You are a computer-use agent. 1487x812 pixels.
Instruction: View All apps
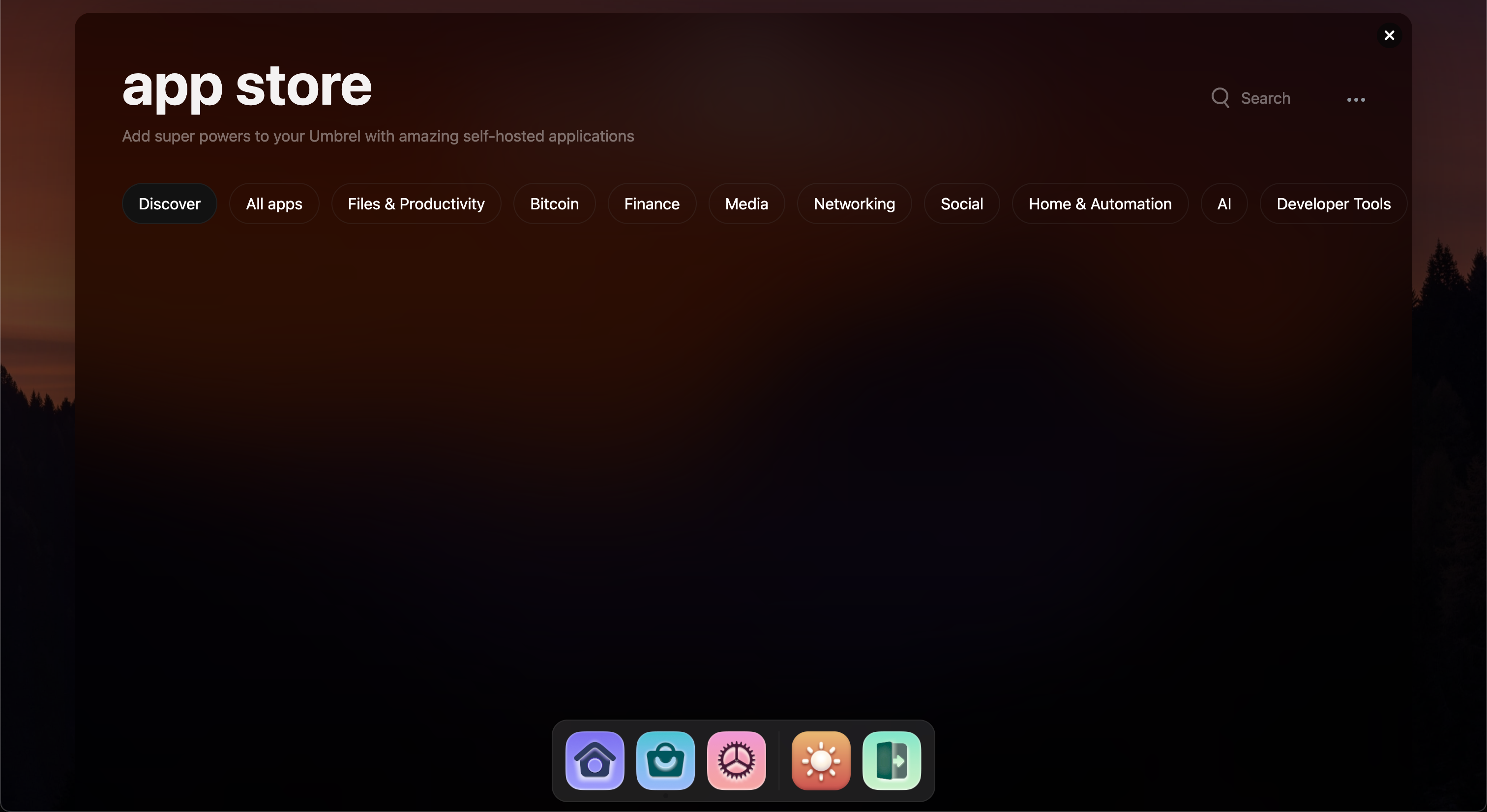point(274,203)
